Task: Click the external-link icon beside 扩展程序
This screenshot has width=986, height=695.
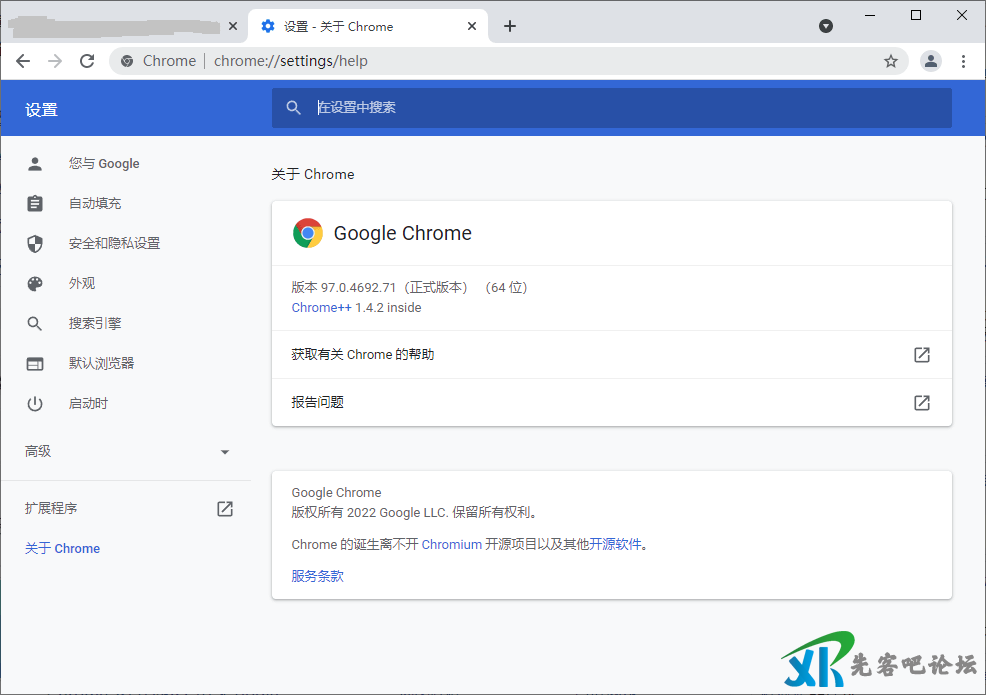Action: coord(225,509)
